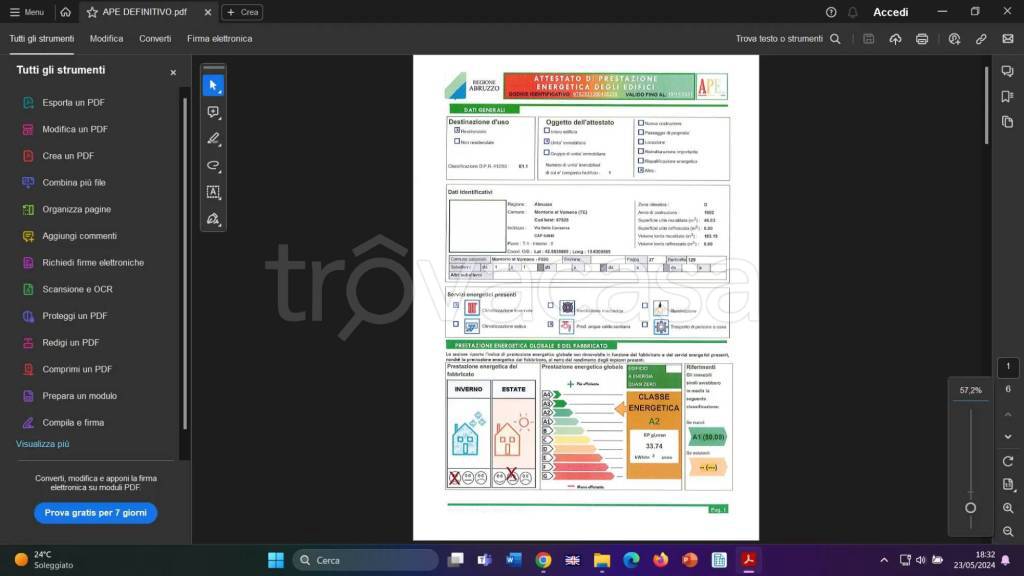
Task: Open the Menu hamburger button
Action: [26, 12]
